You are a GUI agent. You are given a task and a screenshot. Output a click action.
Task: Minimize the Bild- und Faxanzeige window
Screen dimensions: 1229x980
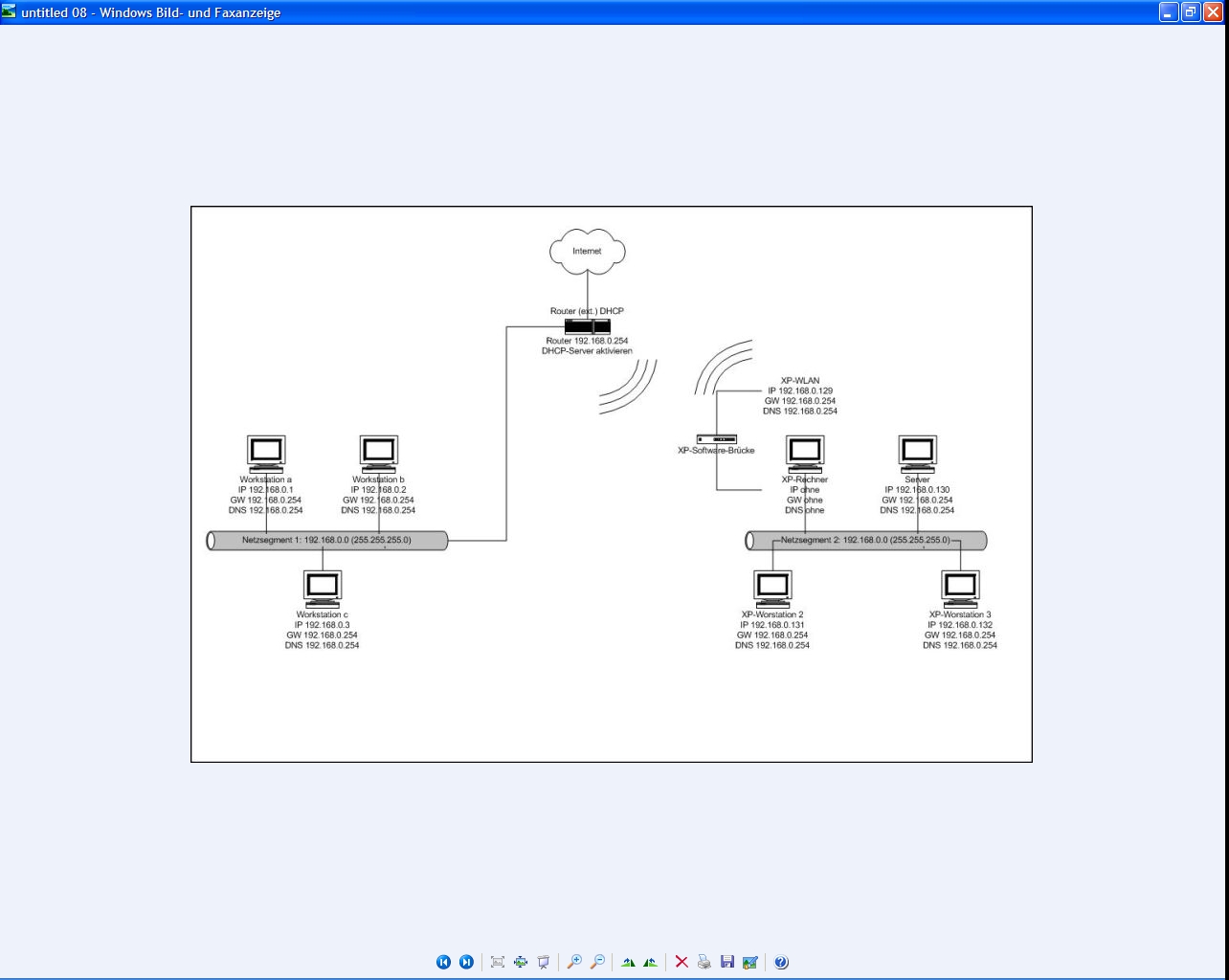[1169, 12]
